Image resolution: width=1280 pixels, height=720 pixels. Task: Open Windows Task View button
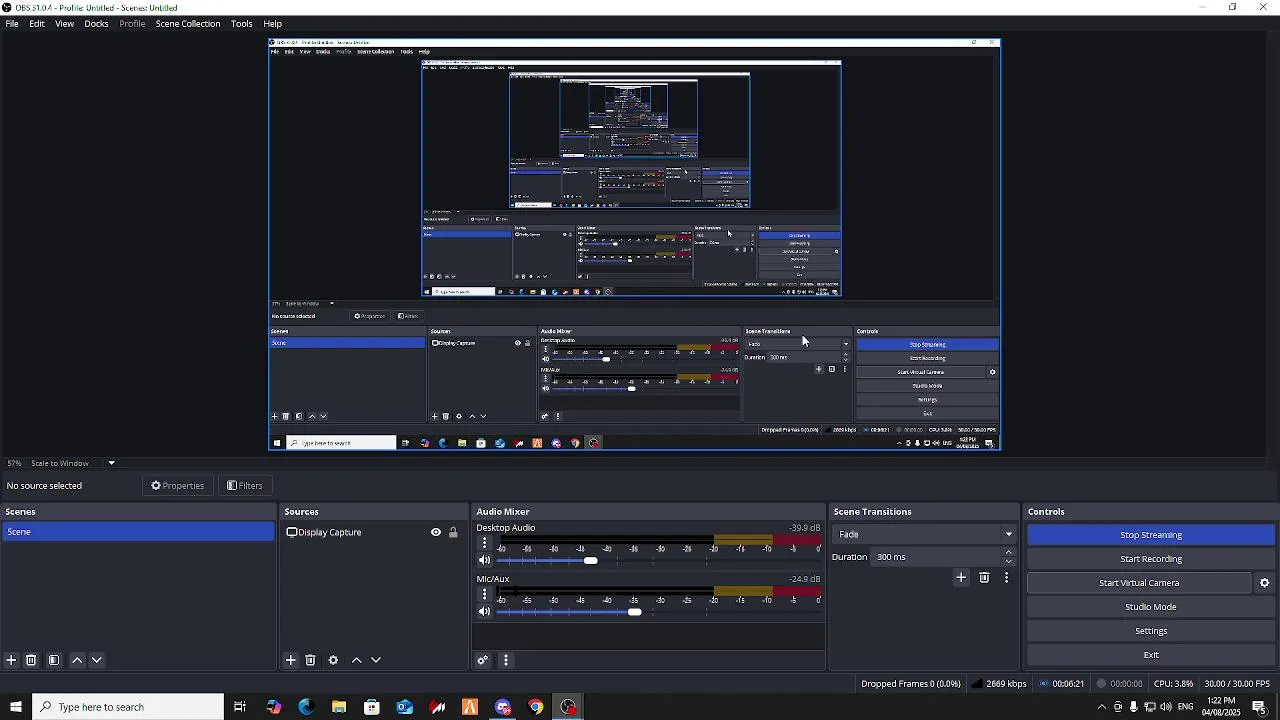(240, 707)
